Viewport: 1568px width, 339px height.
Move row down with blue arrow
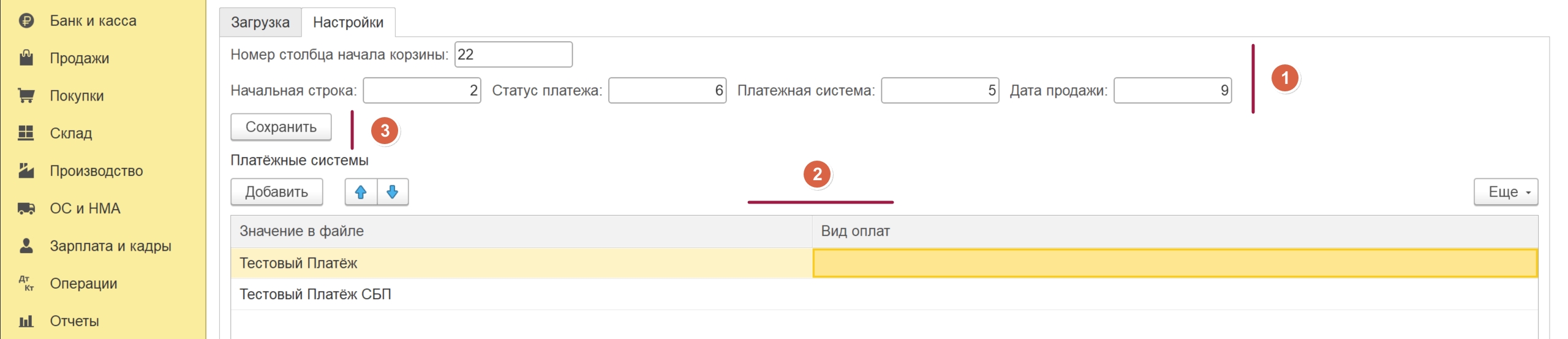coord(393,192)
